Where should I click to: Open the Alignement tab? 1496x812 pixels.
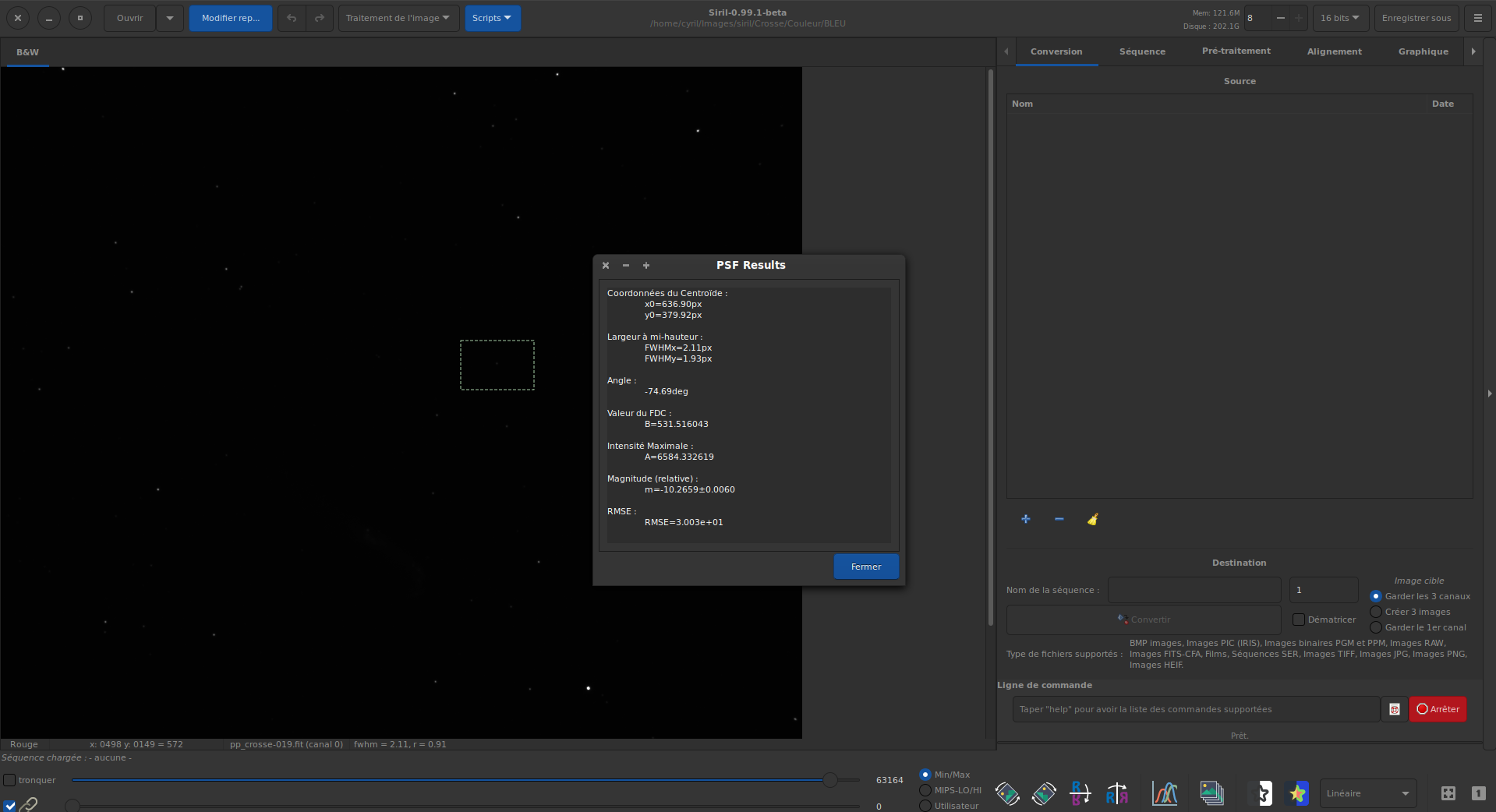point(1334,51)
